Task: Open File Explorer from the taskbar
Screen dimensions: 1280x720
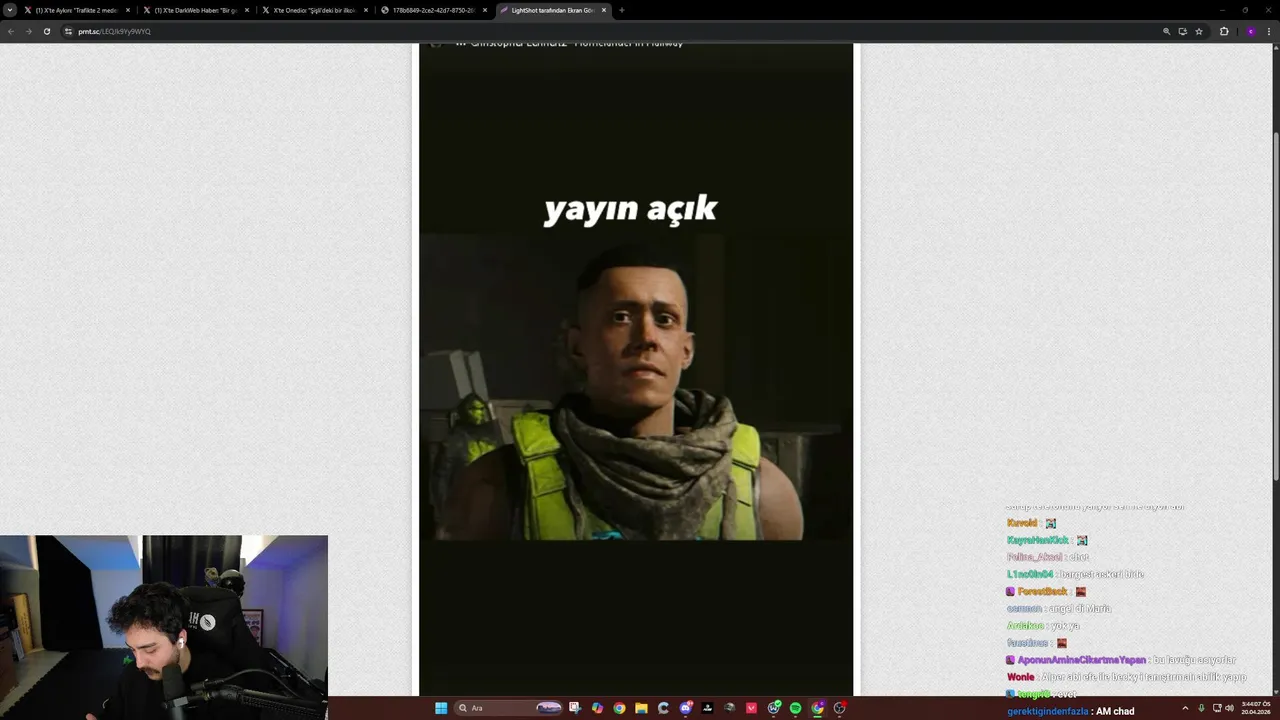Action: [641, 708]
